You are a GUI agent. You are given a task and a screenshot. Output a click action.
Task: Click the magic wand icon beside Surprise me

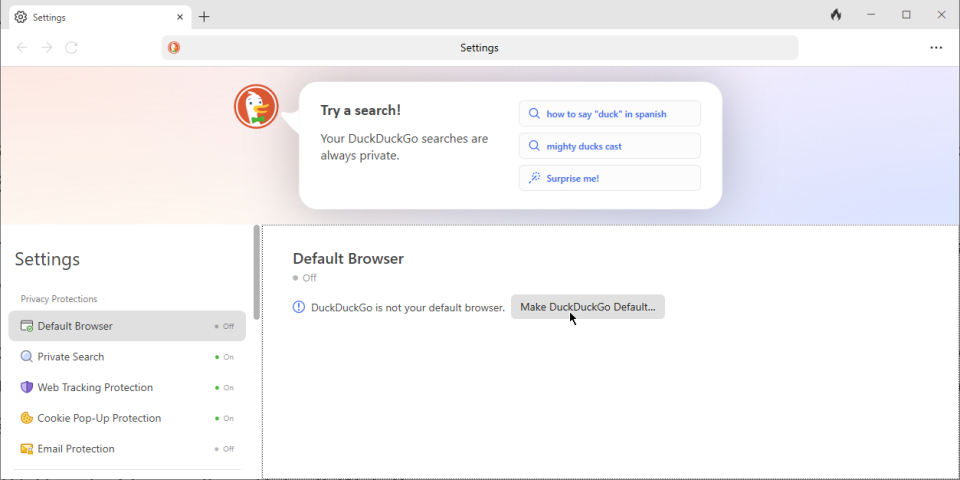click(534, 178)
